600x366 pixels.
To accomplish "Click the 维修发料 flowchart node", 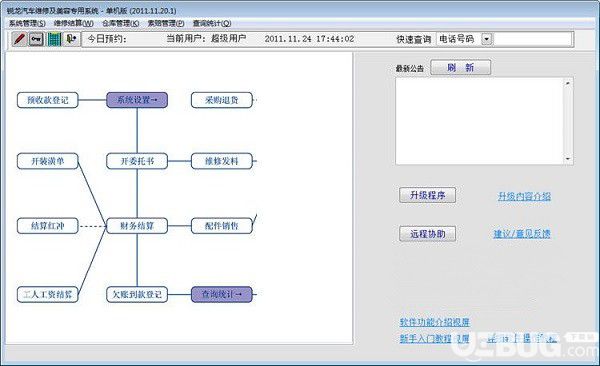I will click(222, 161).
